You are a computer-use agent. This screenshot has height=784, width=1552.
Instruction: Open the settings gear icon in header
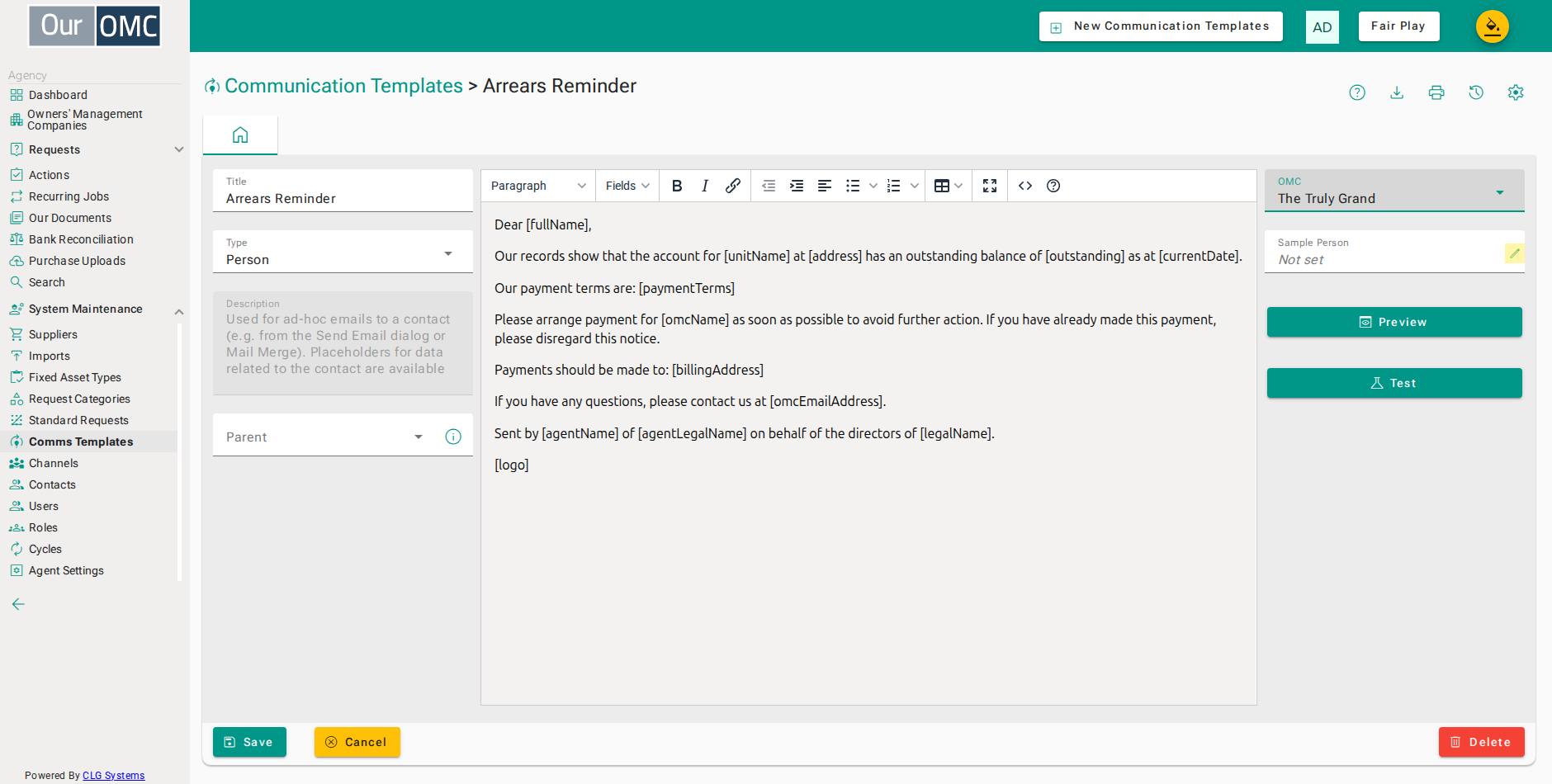click(x=1516, y=92)
